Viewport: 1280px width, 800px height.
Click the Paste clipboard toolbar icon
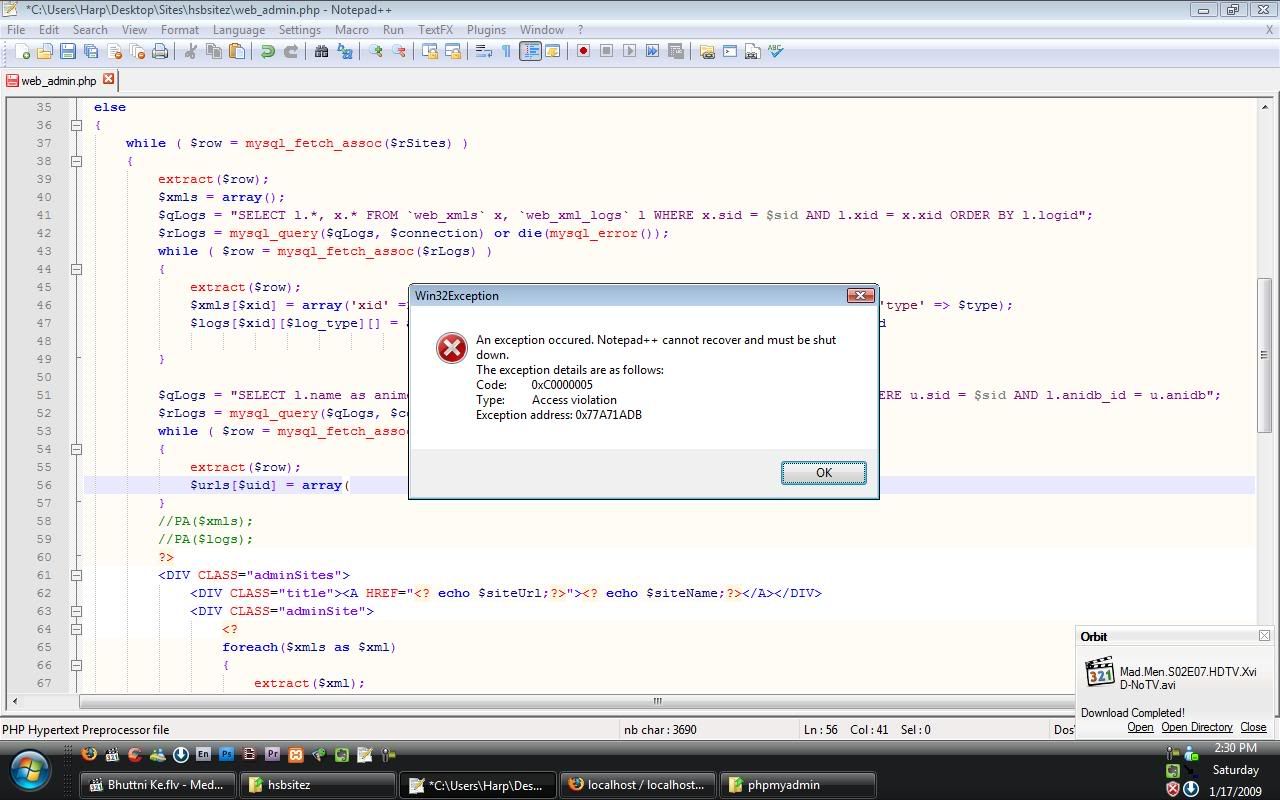coord(237,51)
